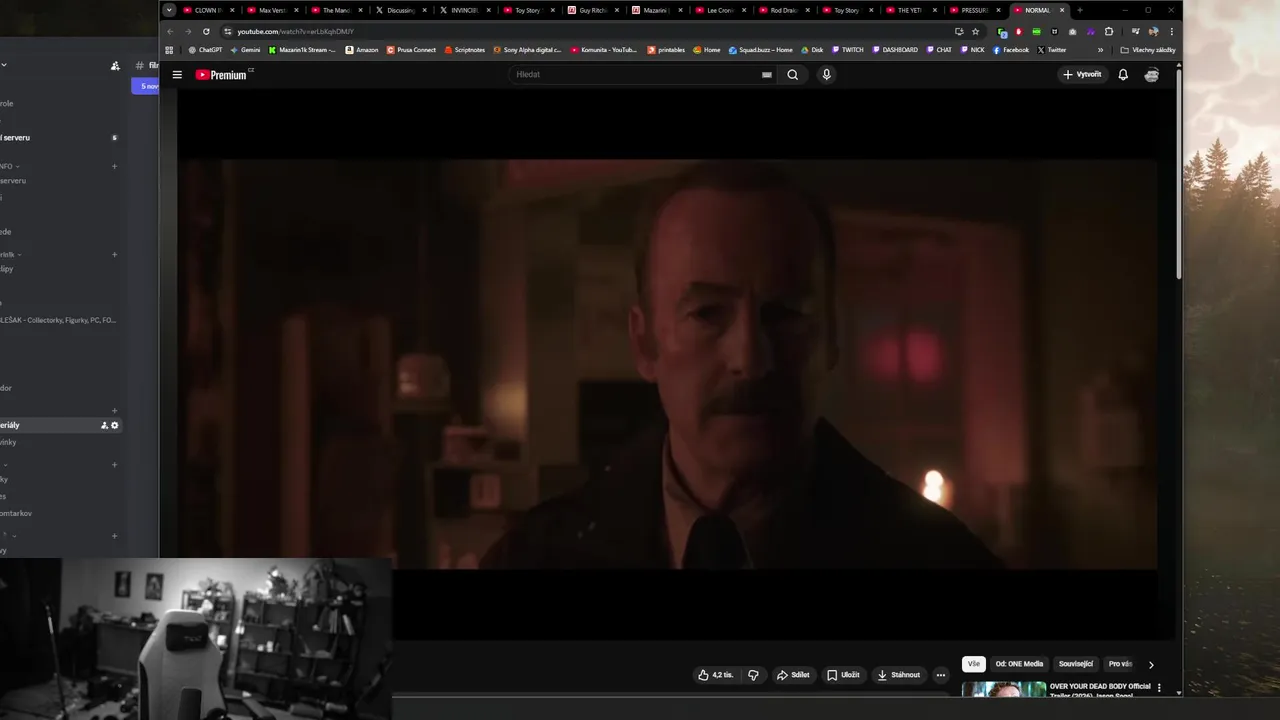Open Prusa Connect bookmark
Screen dimensions: 1280x720
[x=411, y=50]
